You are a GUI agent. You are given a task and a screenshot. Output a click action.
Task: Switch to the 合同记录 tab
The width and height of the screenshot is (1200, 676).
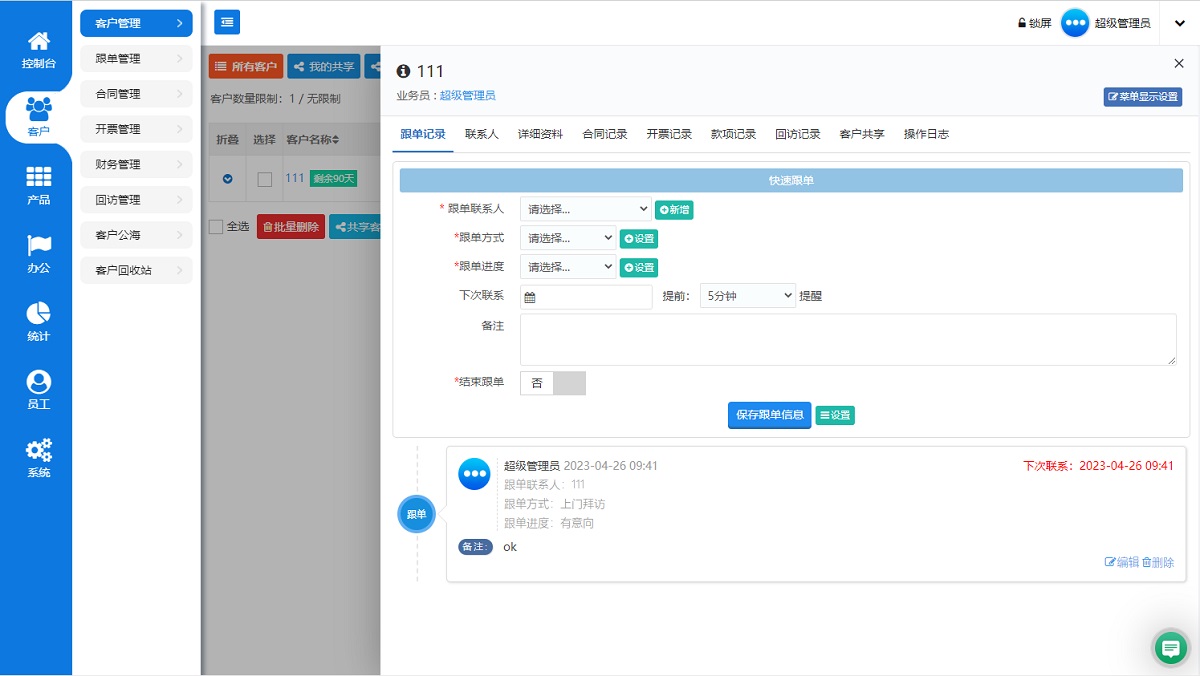coord(605,134)
